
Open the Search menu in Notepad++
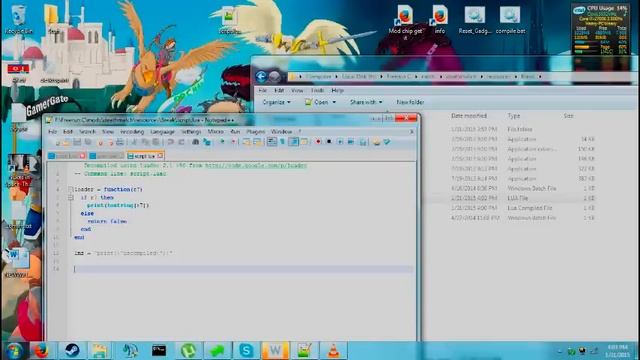pos(87,132)
